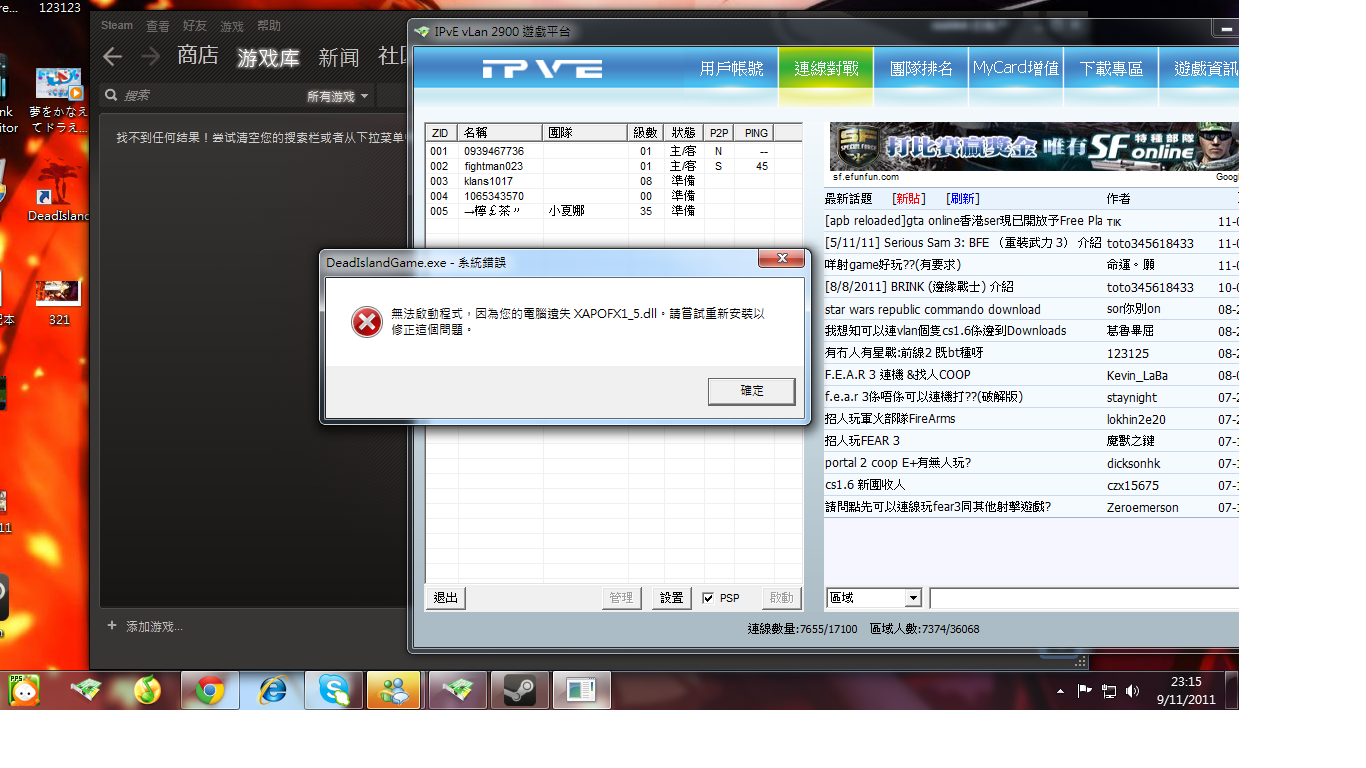Open the 查看 menu in Steam
The width and height of the screenshot is (1366, 768).
tap(158, 26)
